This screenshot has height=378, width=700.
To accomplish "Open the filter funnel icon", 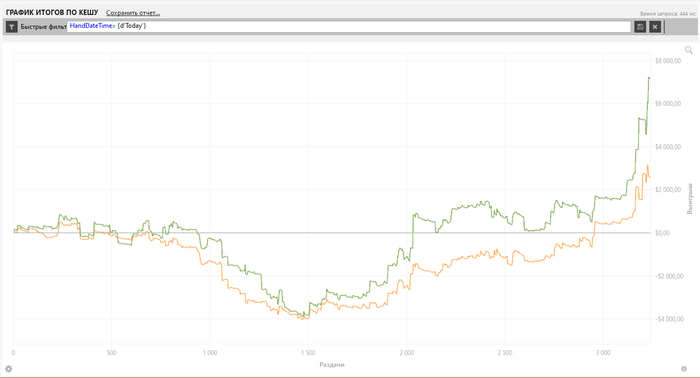I will click(x=12, y=27).
